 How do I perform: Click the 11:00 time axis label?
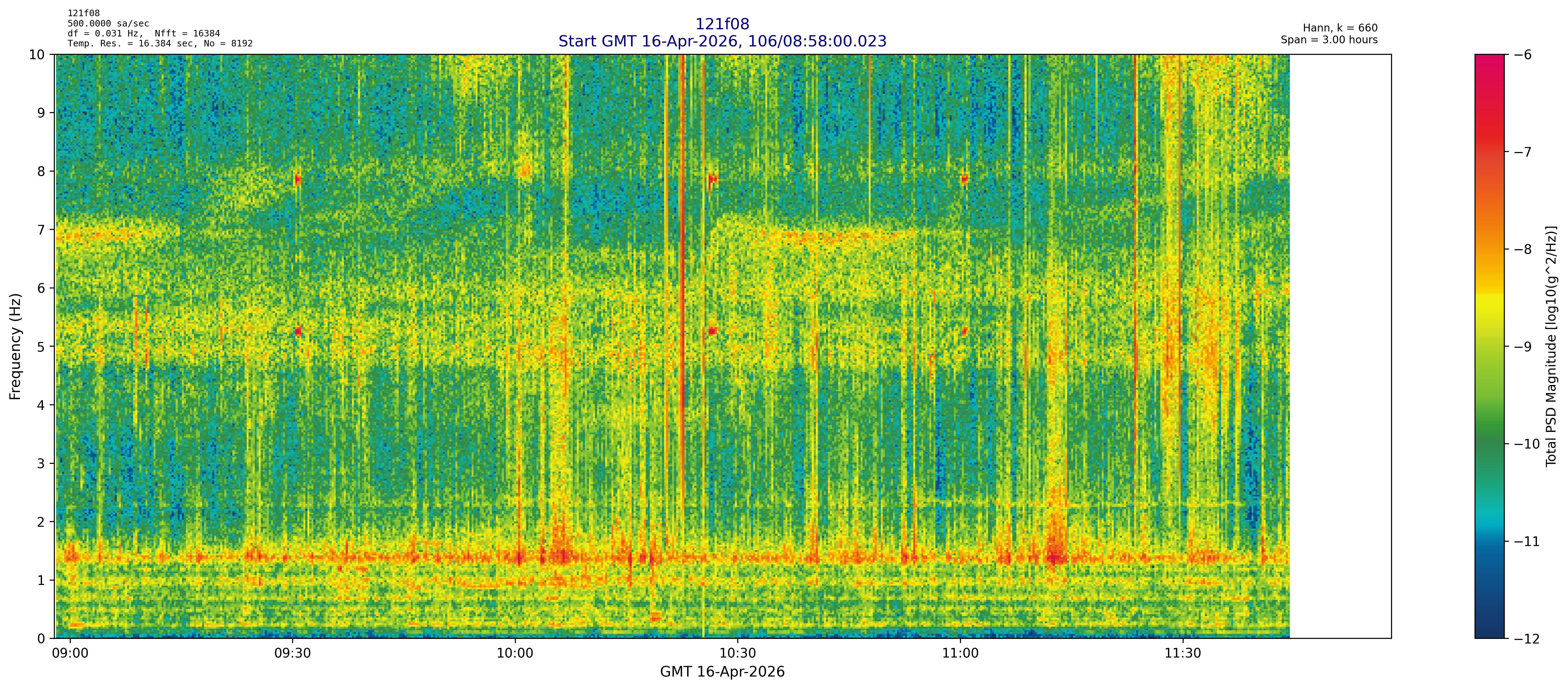(x=960, y=654)
